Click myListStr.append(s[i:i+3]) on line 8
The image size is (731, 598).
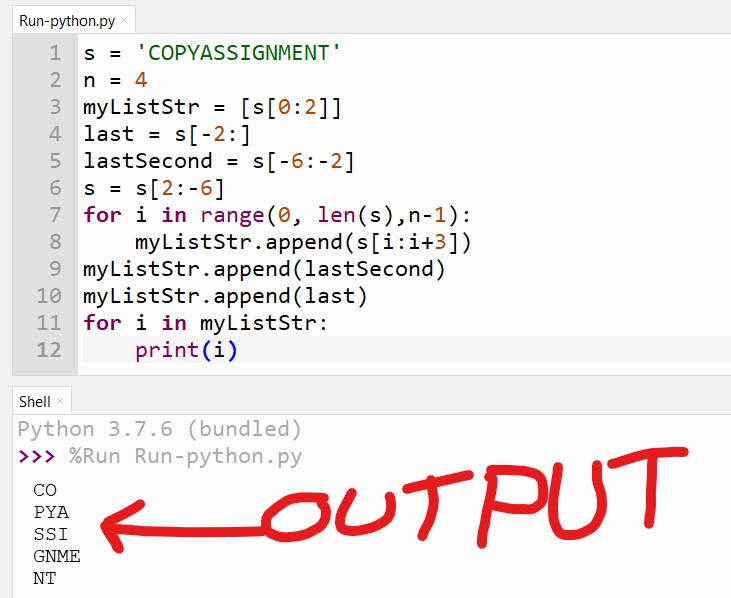tap(303, 242)
